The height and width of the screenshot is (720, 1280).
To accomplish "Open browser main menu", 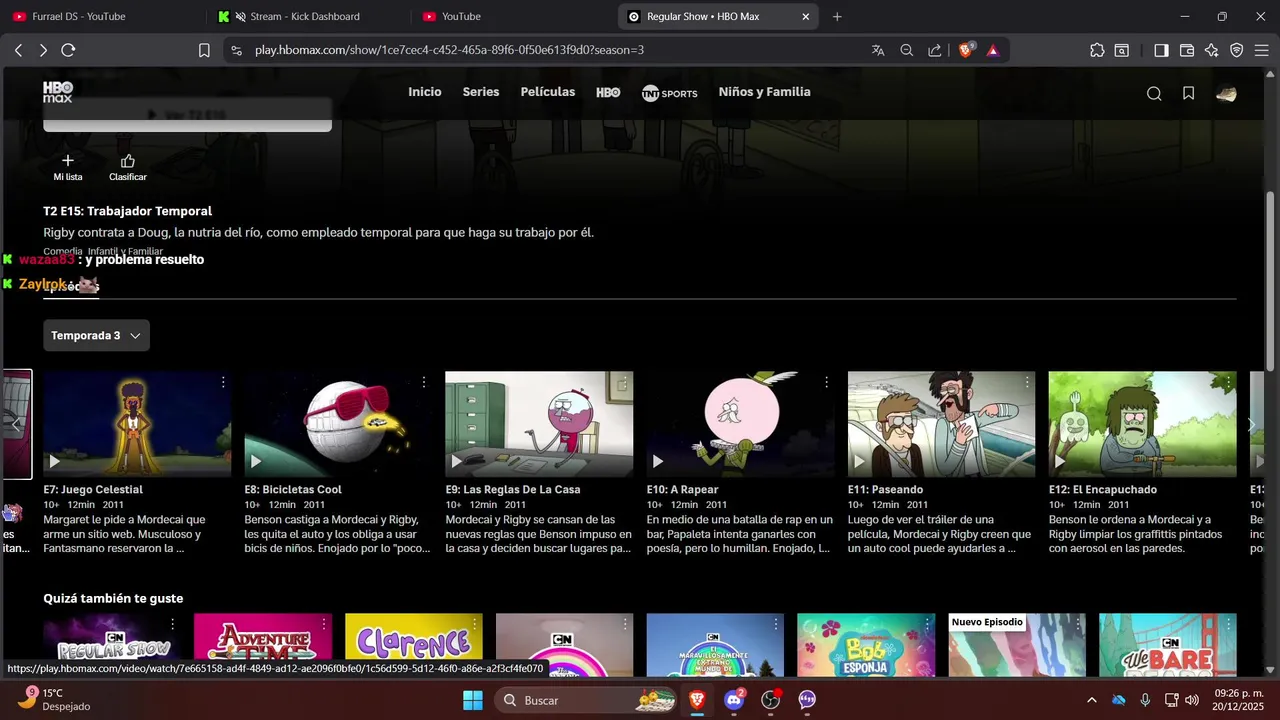I will point(1262,50).
